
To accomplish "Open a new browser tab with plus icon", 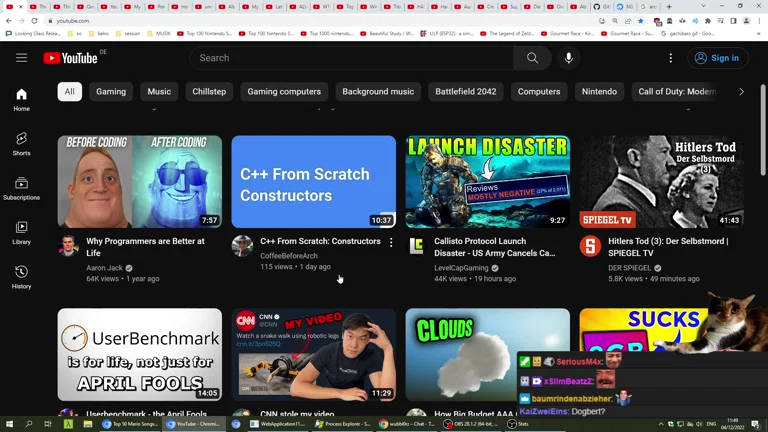I will coord(669,6).
